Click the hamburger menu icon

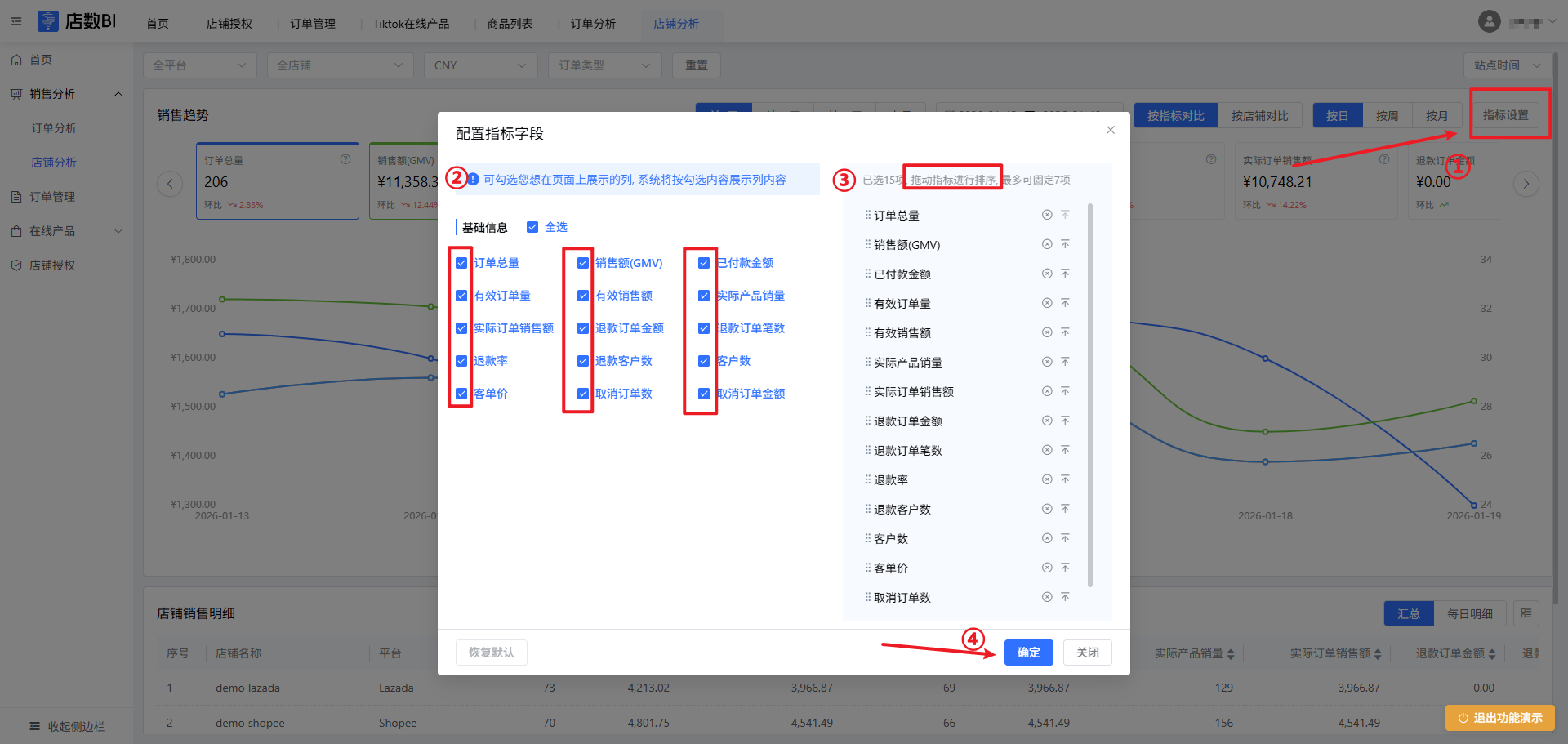point(16,22)
